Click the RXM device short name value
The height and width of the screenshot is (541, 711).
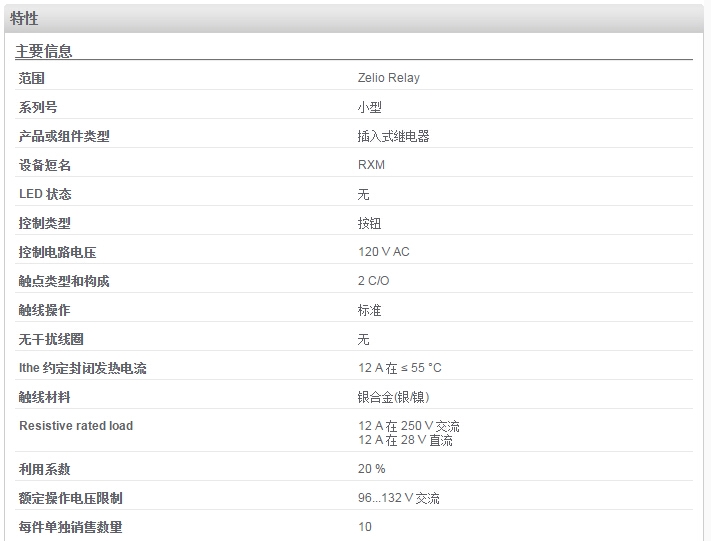pos(371,165)
